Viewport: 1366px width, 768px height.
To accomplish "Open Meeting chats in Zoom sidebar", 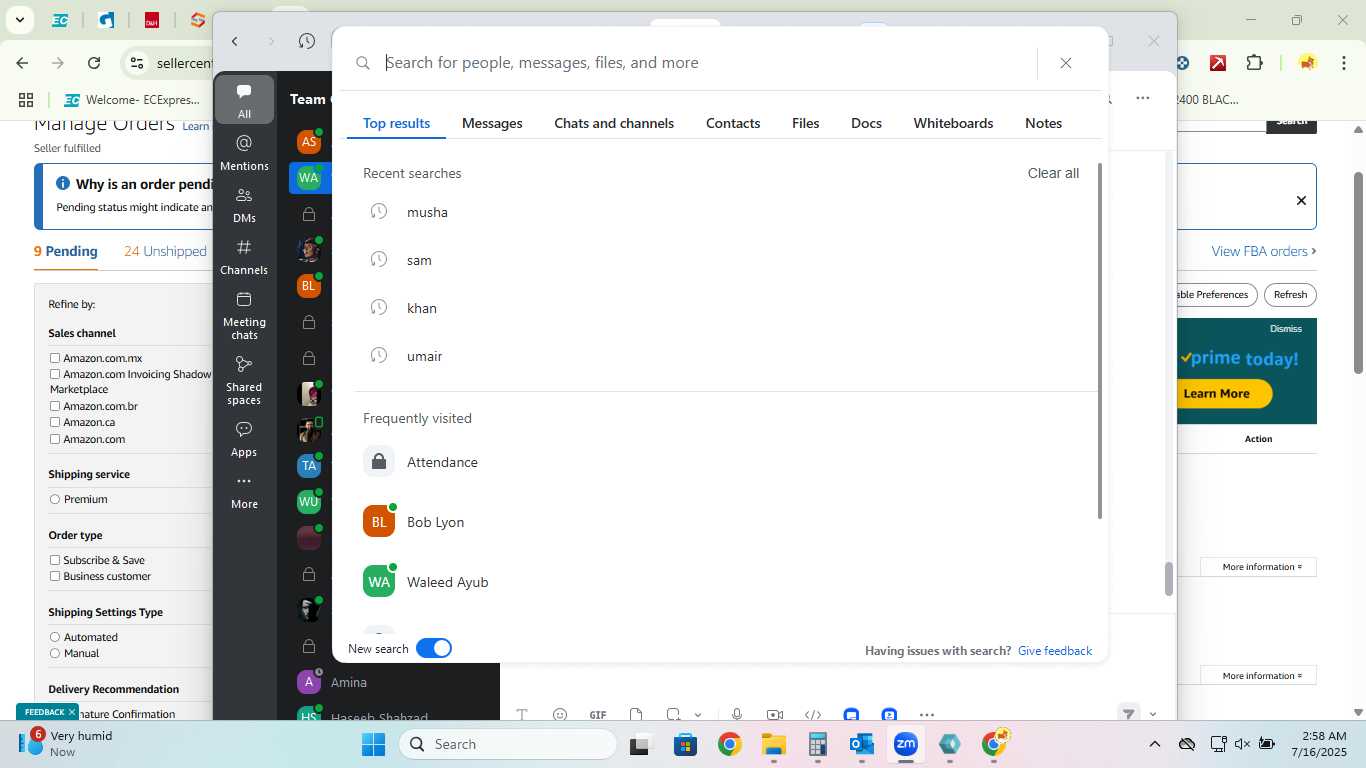I will point(244,314).
